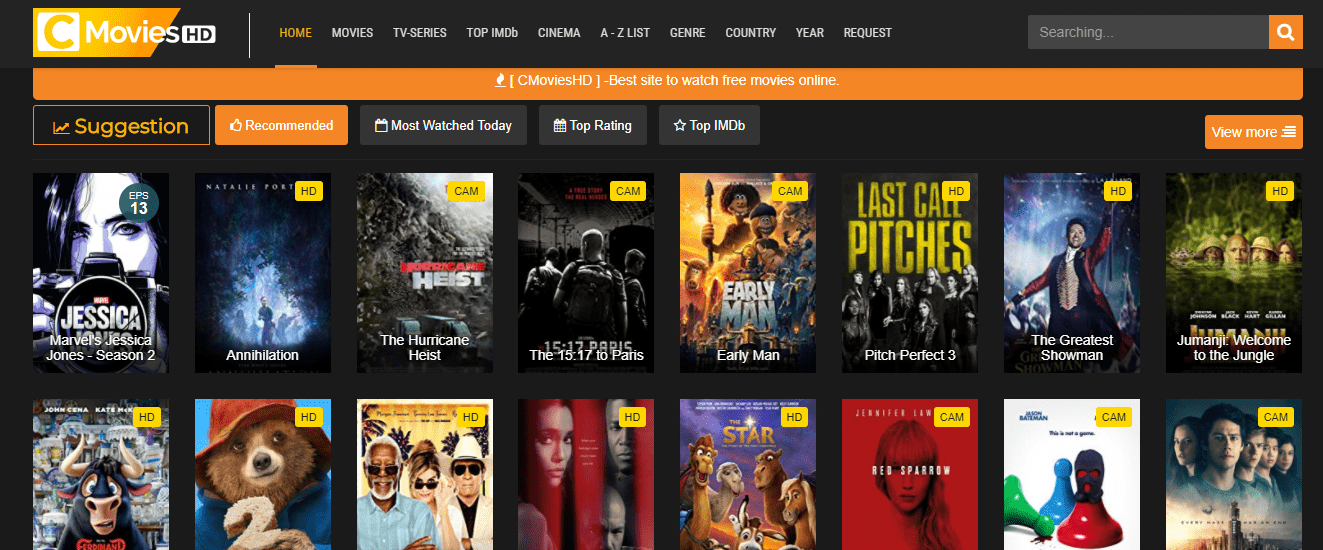Open the Ferdinand bull movie poster
The width and height of the screenshot is (1323, 550).
tap(101, 475)
